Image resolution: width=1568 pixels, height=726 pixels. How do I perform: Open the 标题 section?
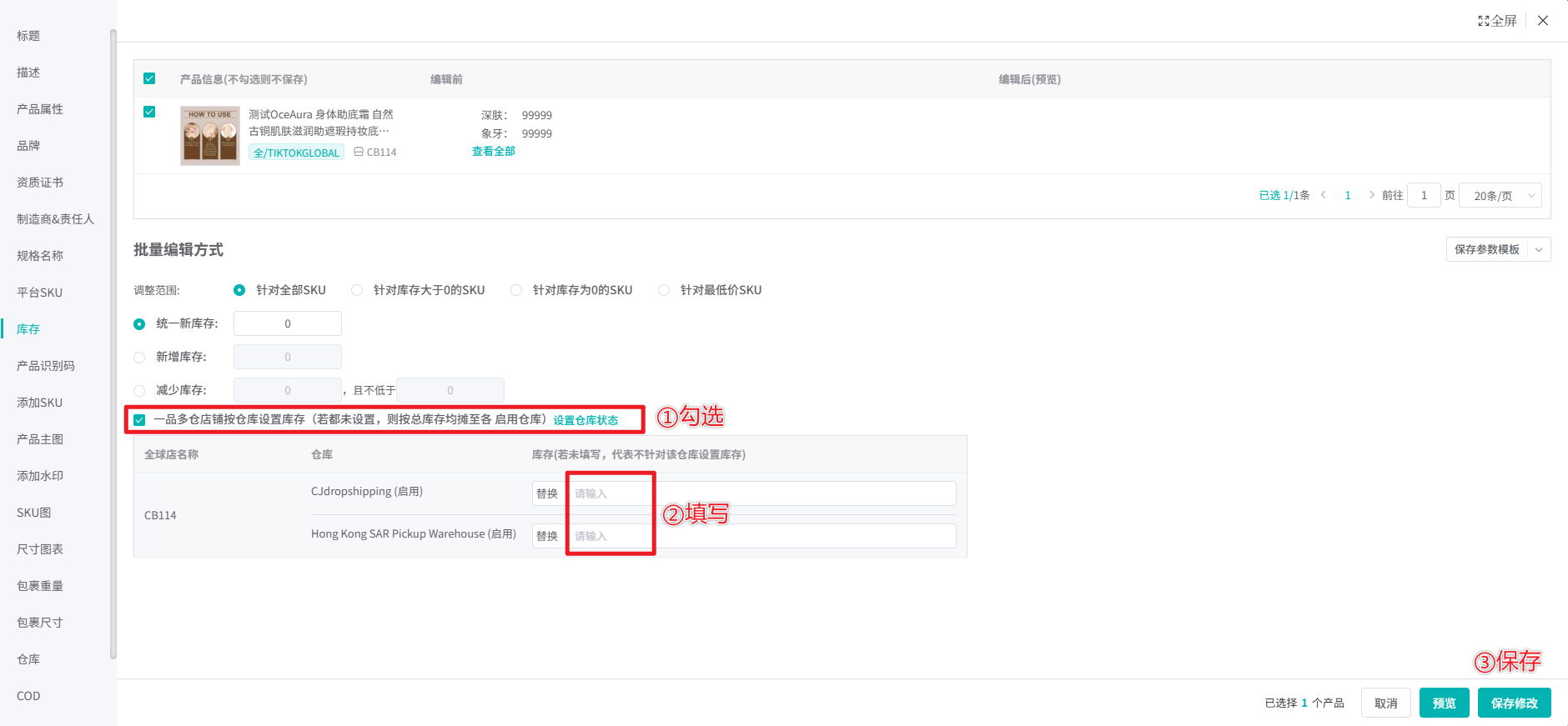pos(28,36)
